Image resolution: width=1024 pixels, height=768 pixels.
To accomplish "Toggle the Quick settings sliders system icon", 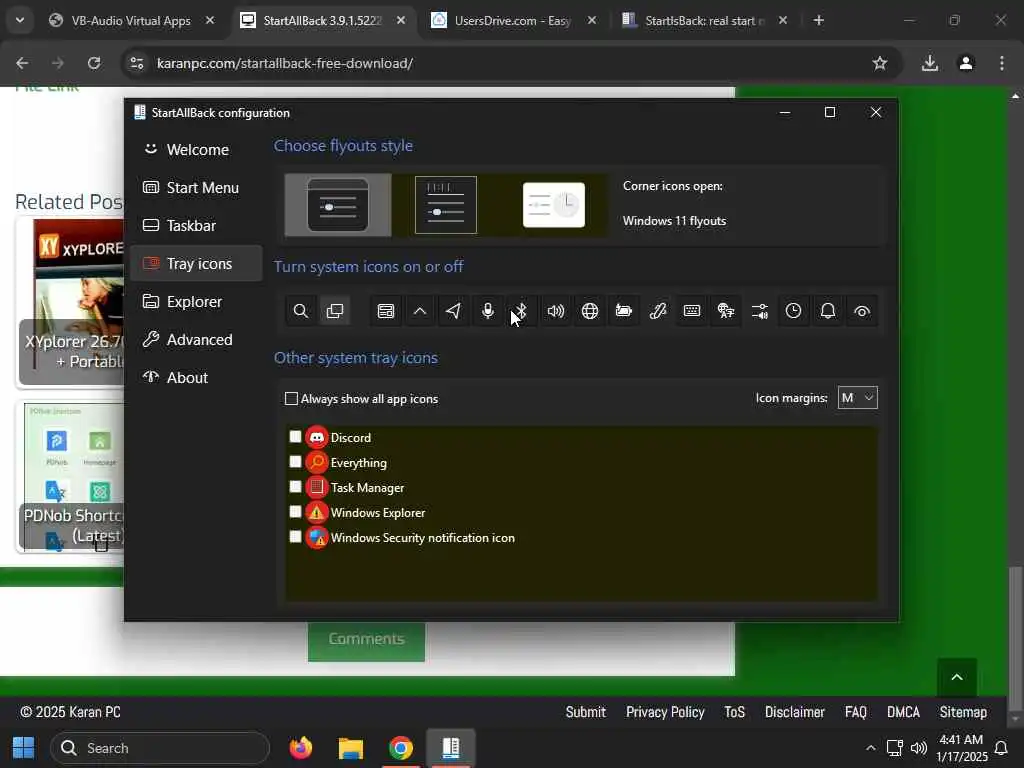I will coord(760,311).
